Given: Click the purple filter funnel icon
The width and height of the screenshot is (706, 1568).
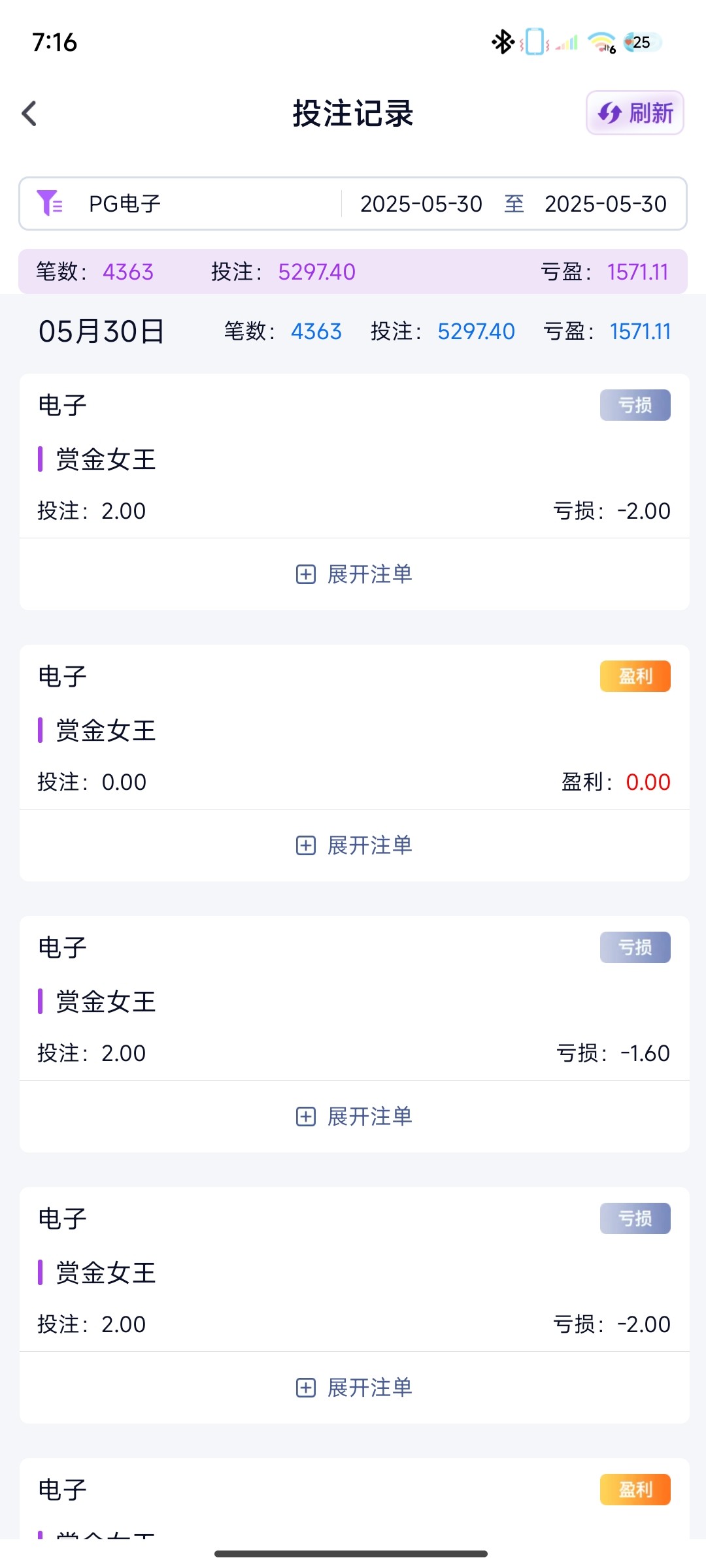Looking at the screenshot, I should point(49,203).
